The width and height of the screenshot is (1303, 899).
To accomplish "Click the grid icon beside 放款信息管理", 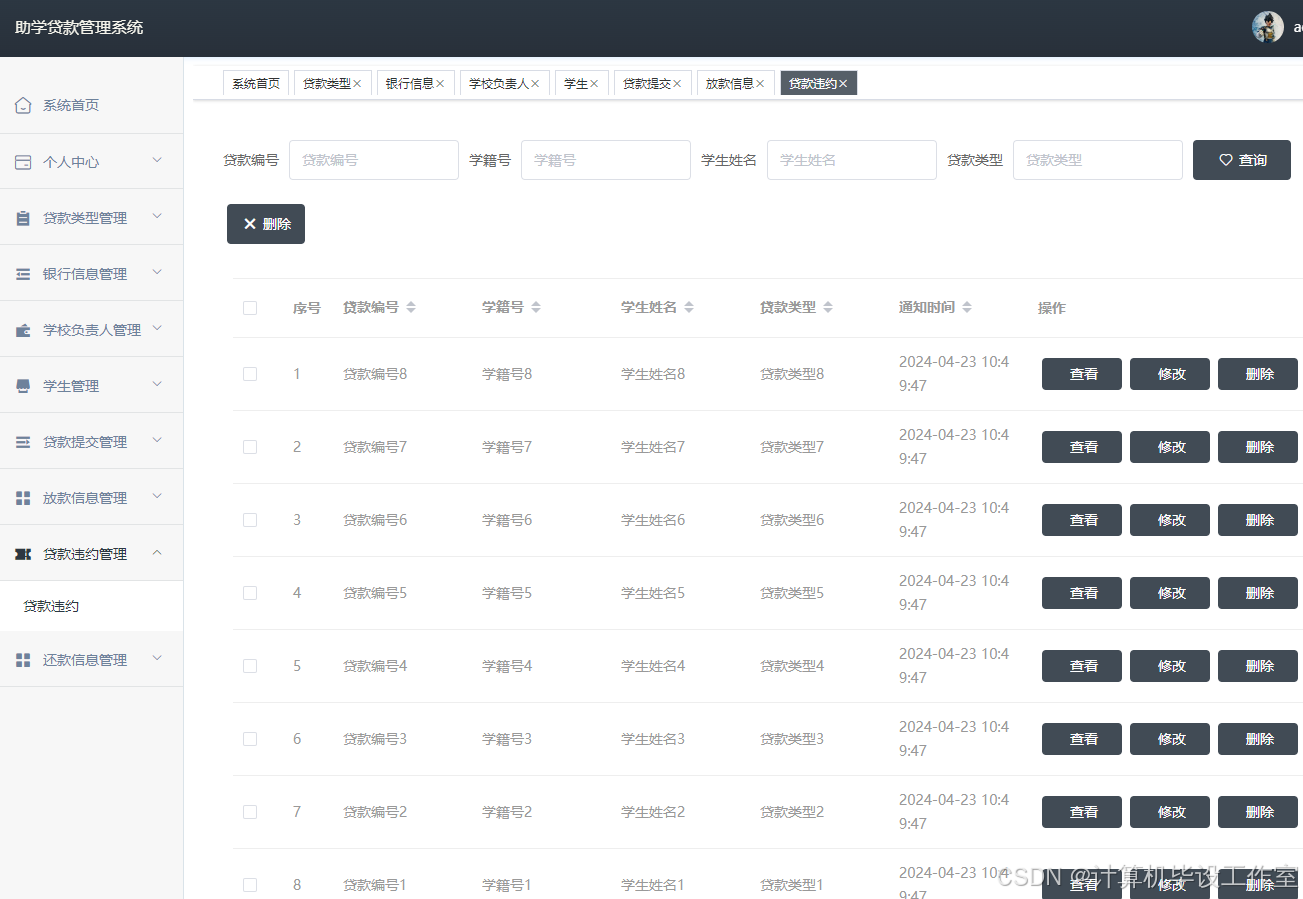I will (23, 498).
